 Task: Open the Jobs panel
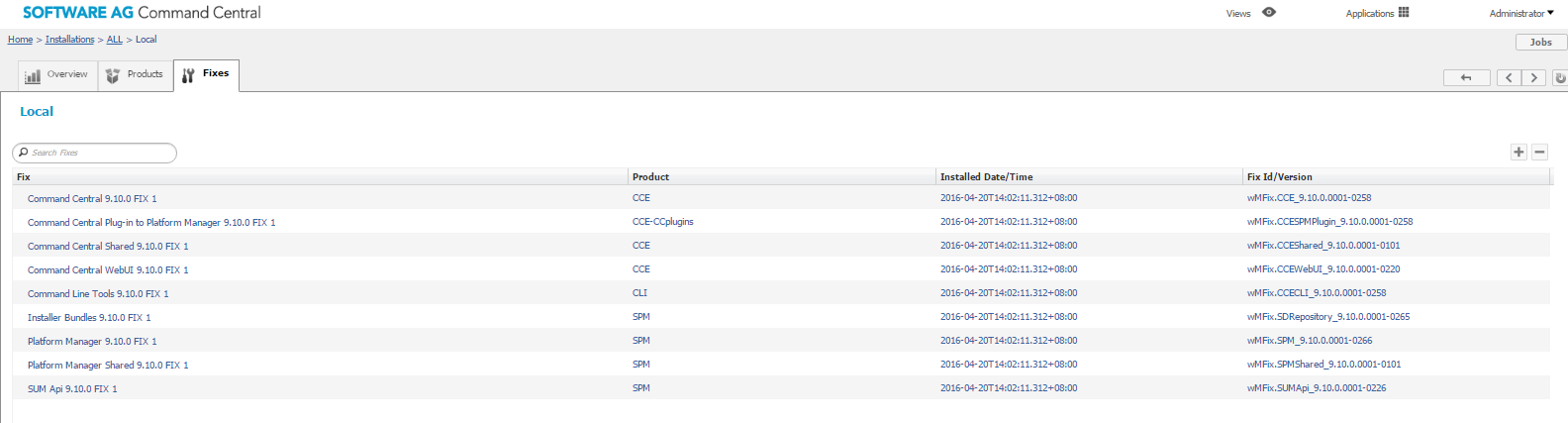(1540, 42)
